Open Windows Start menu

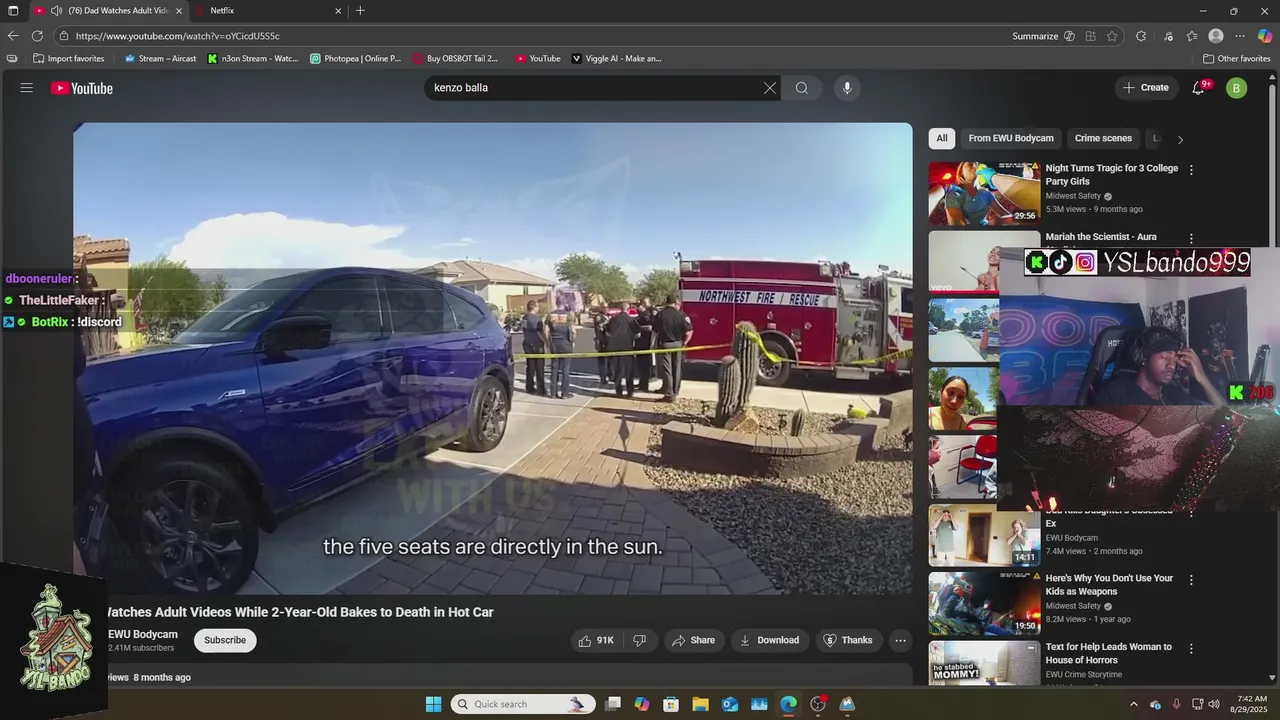pos(433,704)
